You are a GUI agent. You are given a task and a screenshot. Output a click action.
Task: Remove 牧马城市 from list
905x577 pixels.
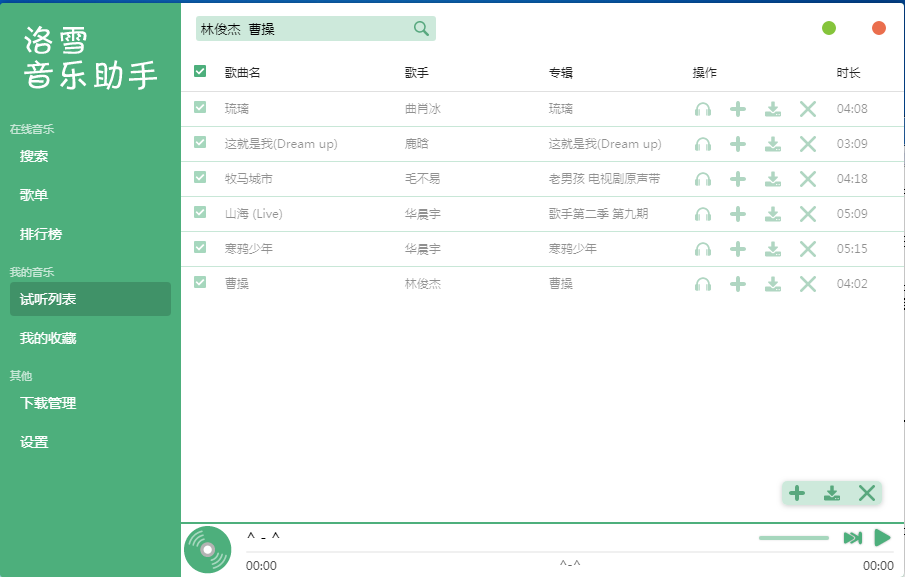(x=808, y=179)
